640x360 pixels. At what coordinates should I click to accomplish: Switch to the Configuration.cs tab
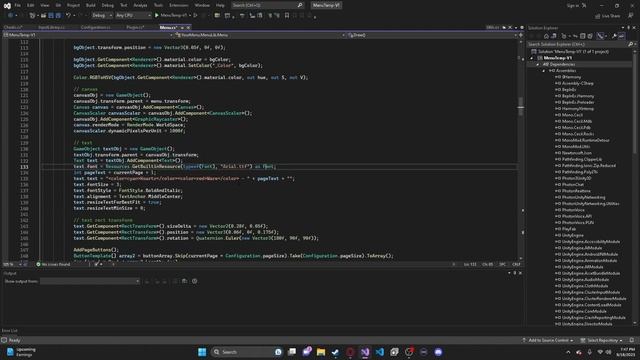coord(95,27)
